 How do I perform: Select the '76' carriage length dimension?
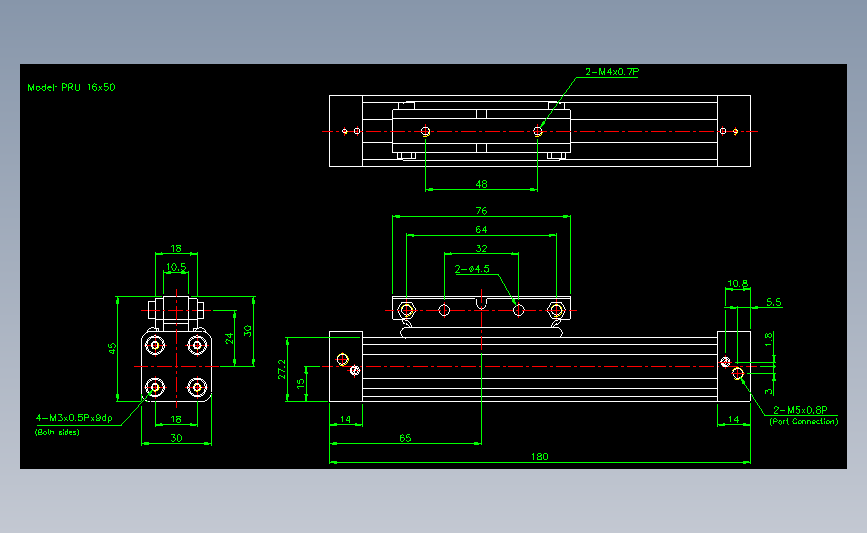(x=482, y=211)
